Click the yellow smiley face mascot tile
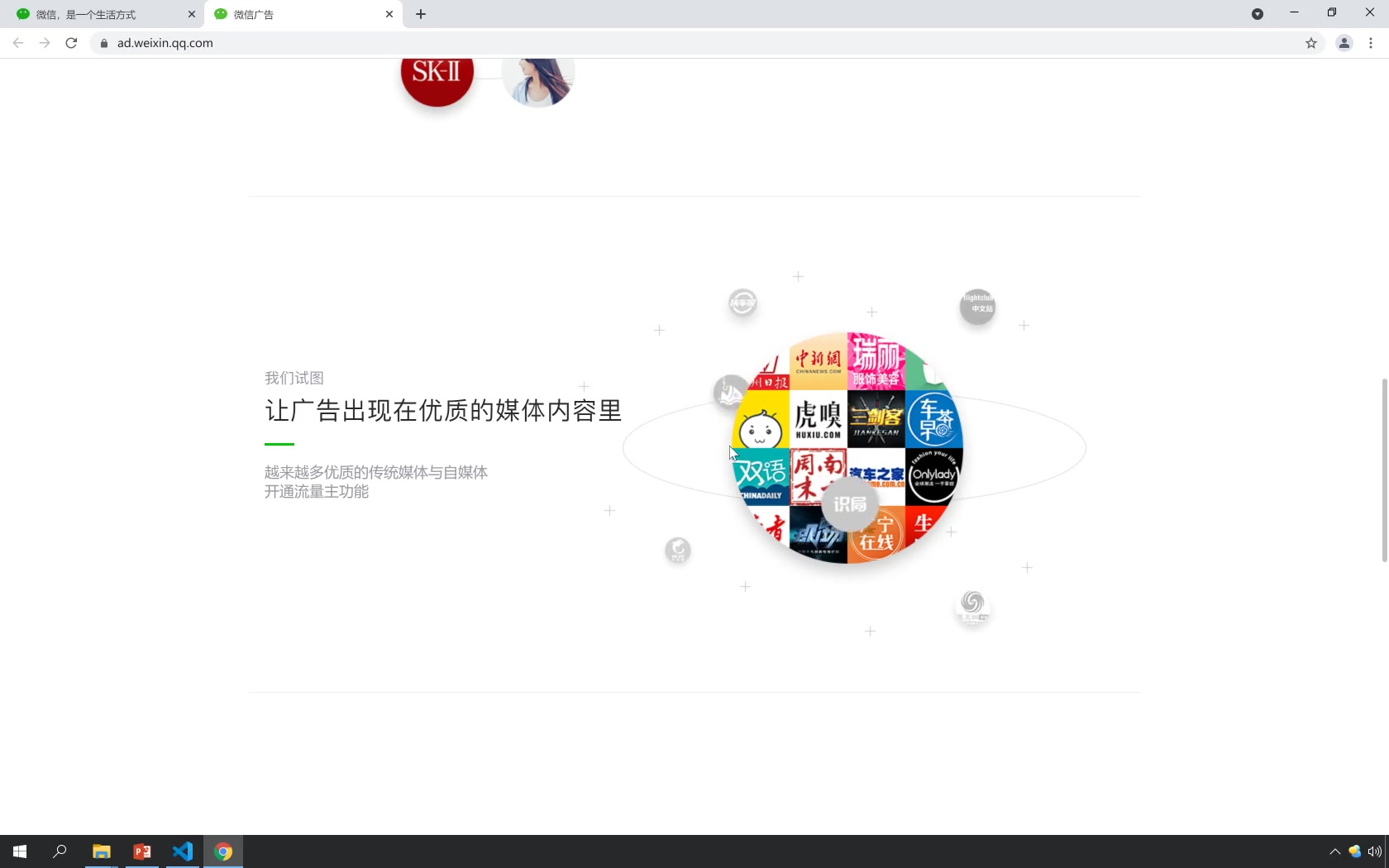1389x868 pixels. [761, 421]
